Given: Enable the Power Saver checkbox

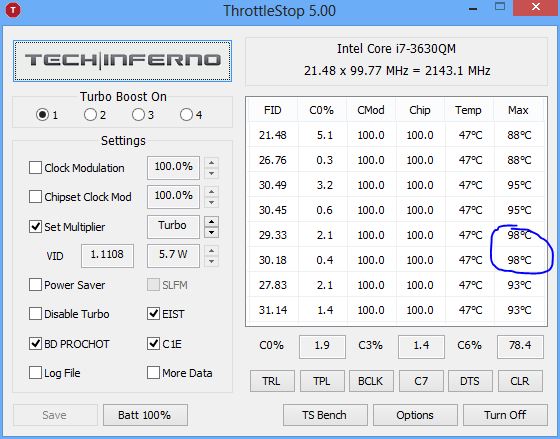Looking at the screenshot, I should coord(35,285).
